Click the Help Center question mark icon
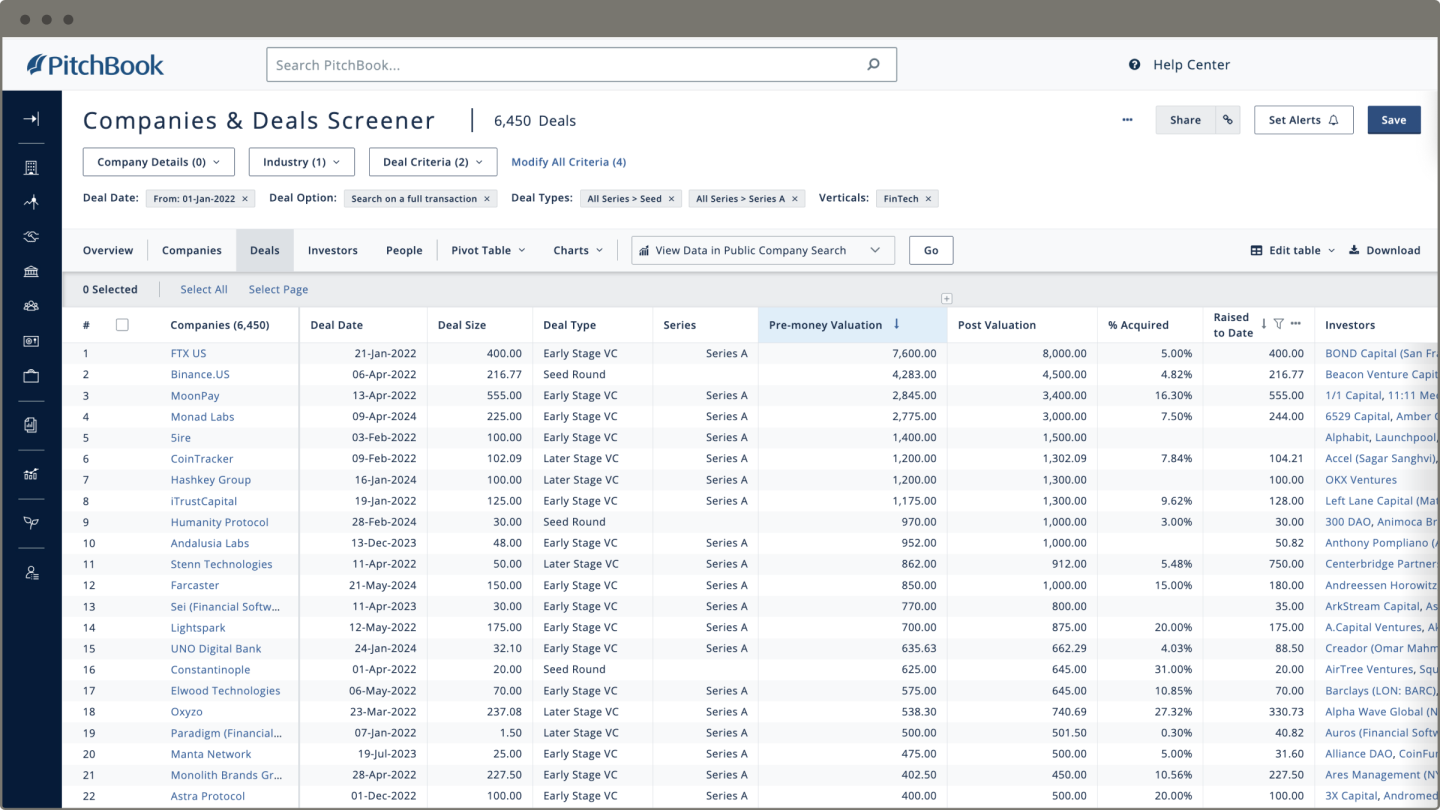The height and width of the screenshot is (810, 1440). (x=1134, y=65)
